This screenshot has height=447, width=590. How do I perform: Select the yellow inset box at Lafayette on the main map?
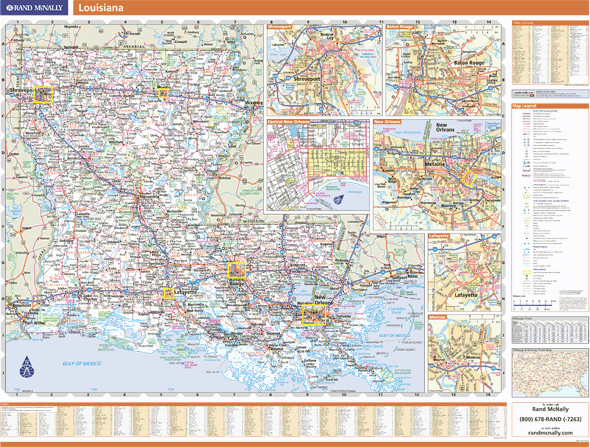[169, 293]
